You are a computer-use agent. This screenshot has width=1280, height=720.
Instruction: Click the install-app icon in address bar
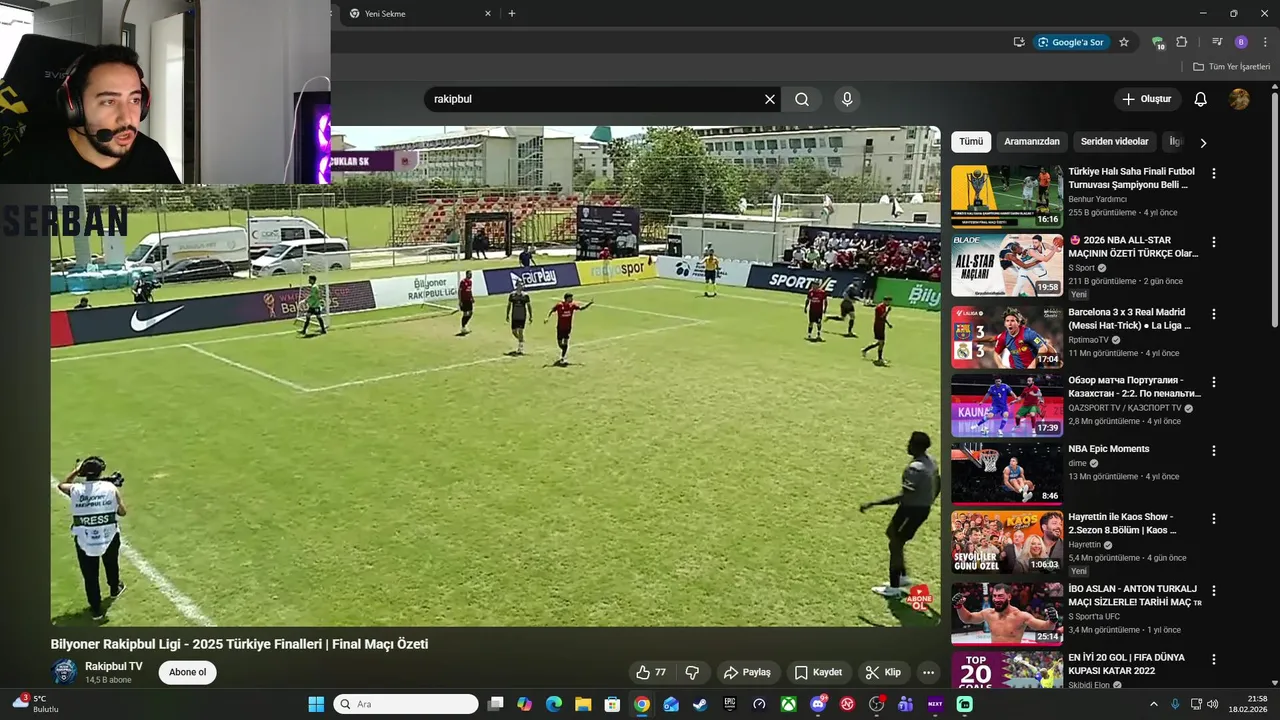(1019, 42)
